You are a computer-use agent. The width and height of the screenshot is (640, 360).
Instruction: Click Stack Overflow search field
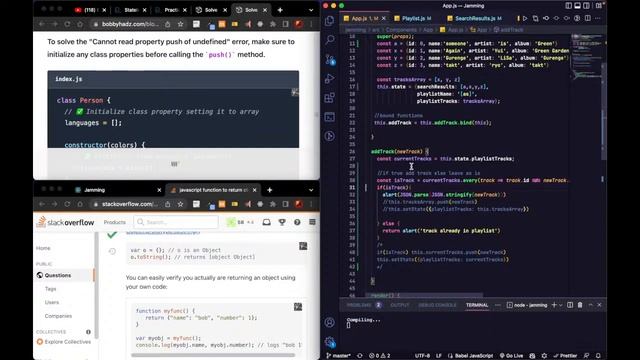[176, 222]
